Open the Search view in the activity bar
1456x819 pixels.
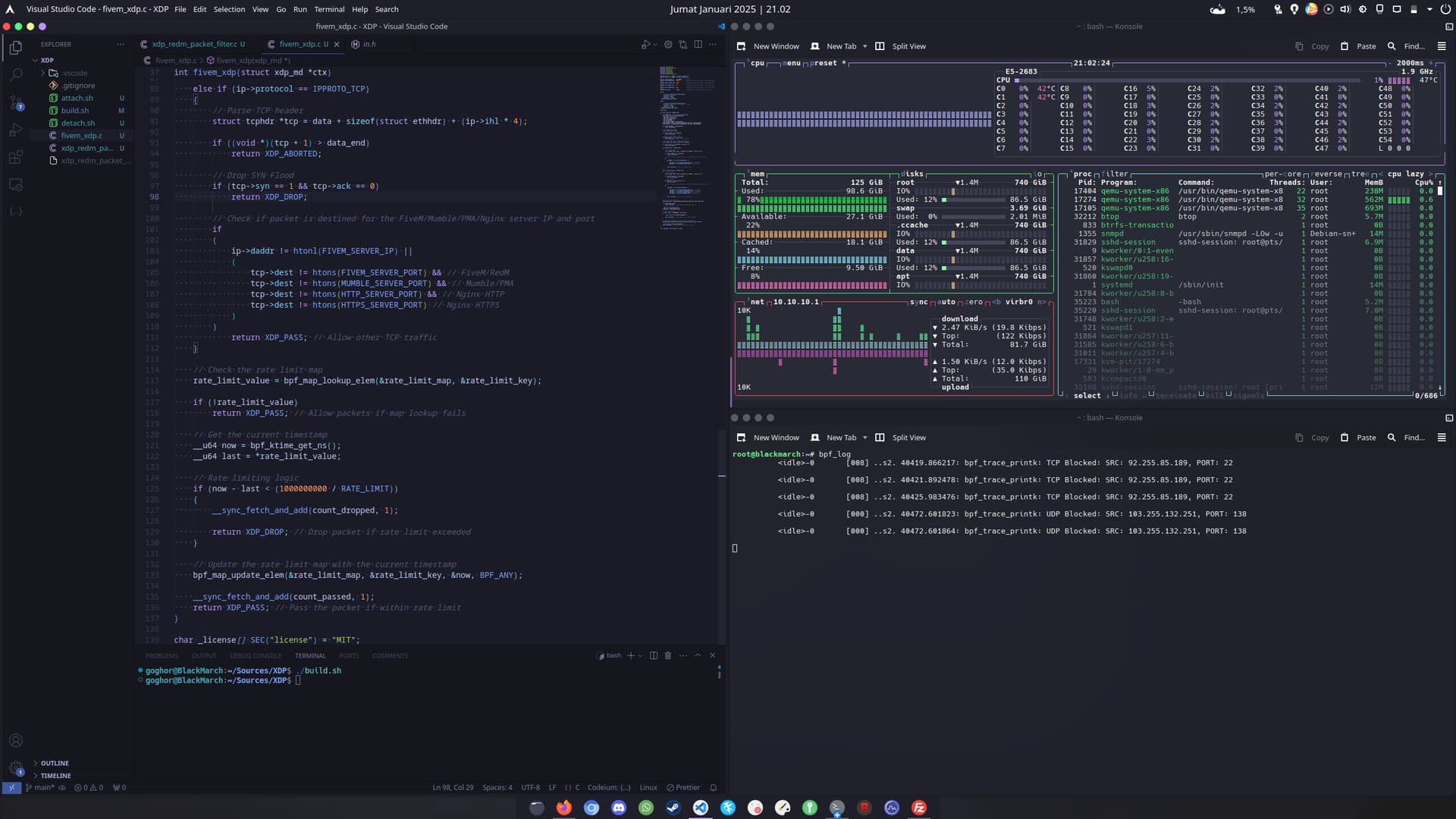point(16,74)
